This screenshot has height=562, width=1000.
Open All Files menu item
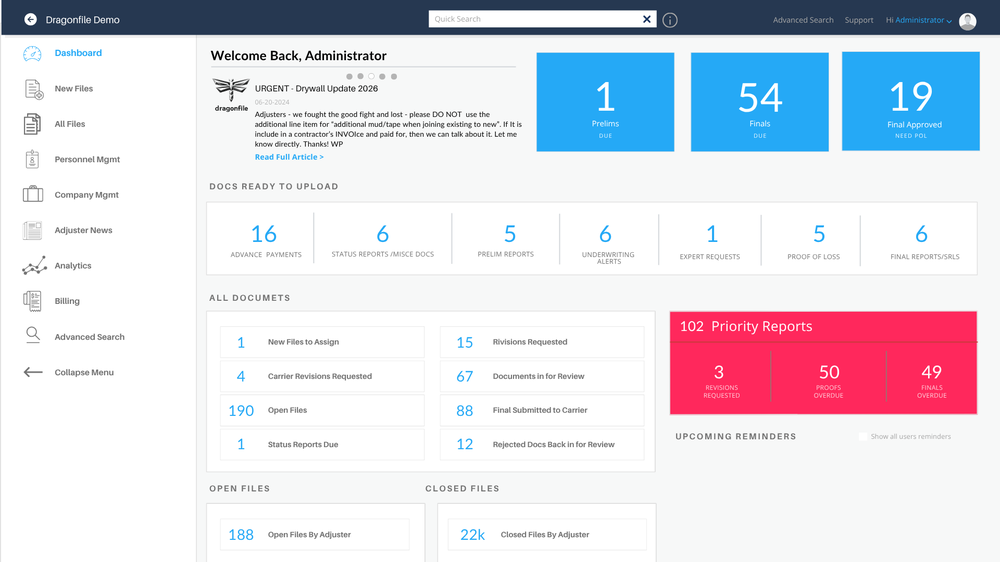click(x=70, y=124)
